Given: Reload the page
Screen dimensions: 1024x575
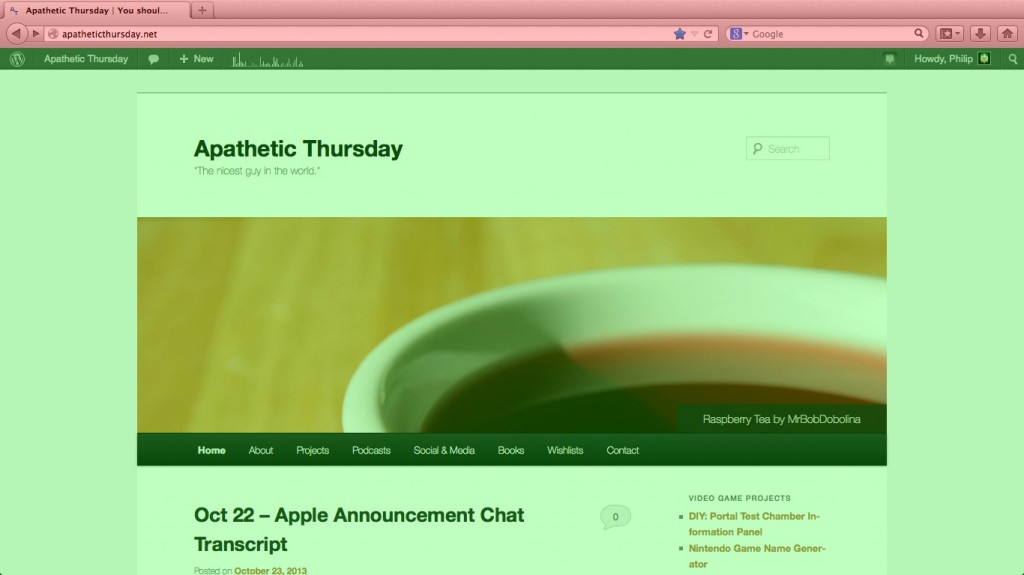Looking at the screenshot, I should [x=707, y=34].
